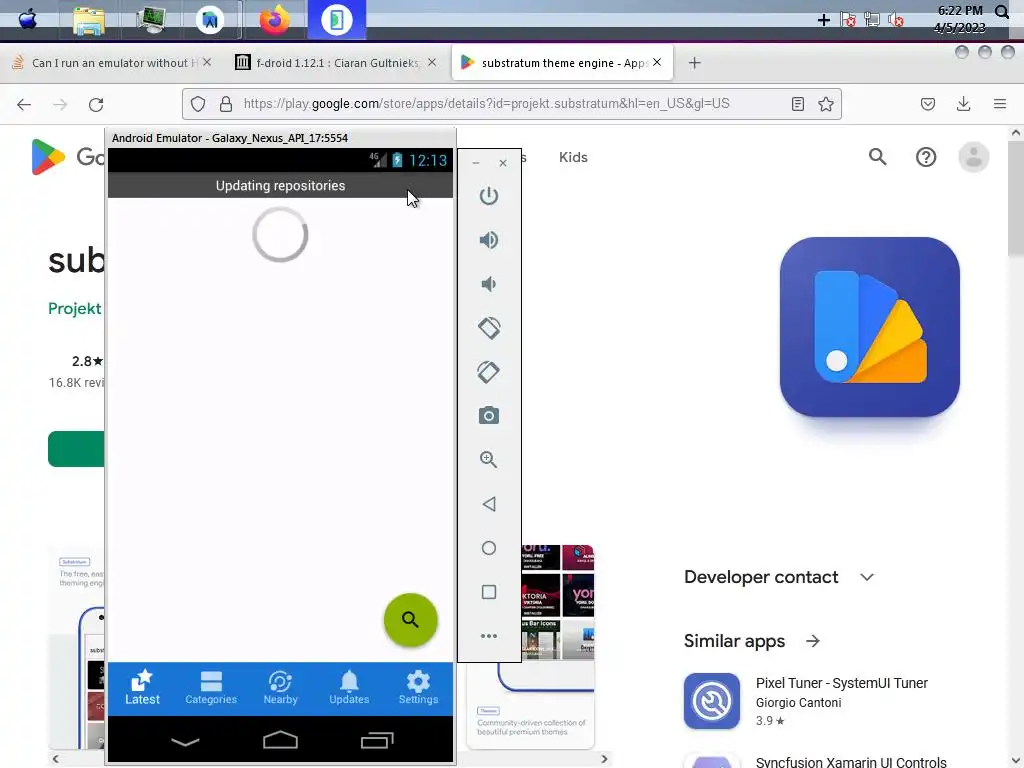Screen dimensions: 1024x768
Task: Open Latest tab in F-Droid
Action: (x=142, y=688)
